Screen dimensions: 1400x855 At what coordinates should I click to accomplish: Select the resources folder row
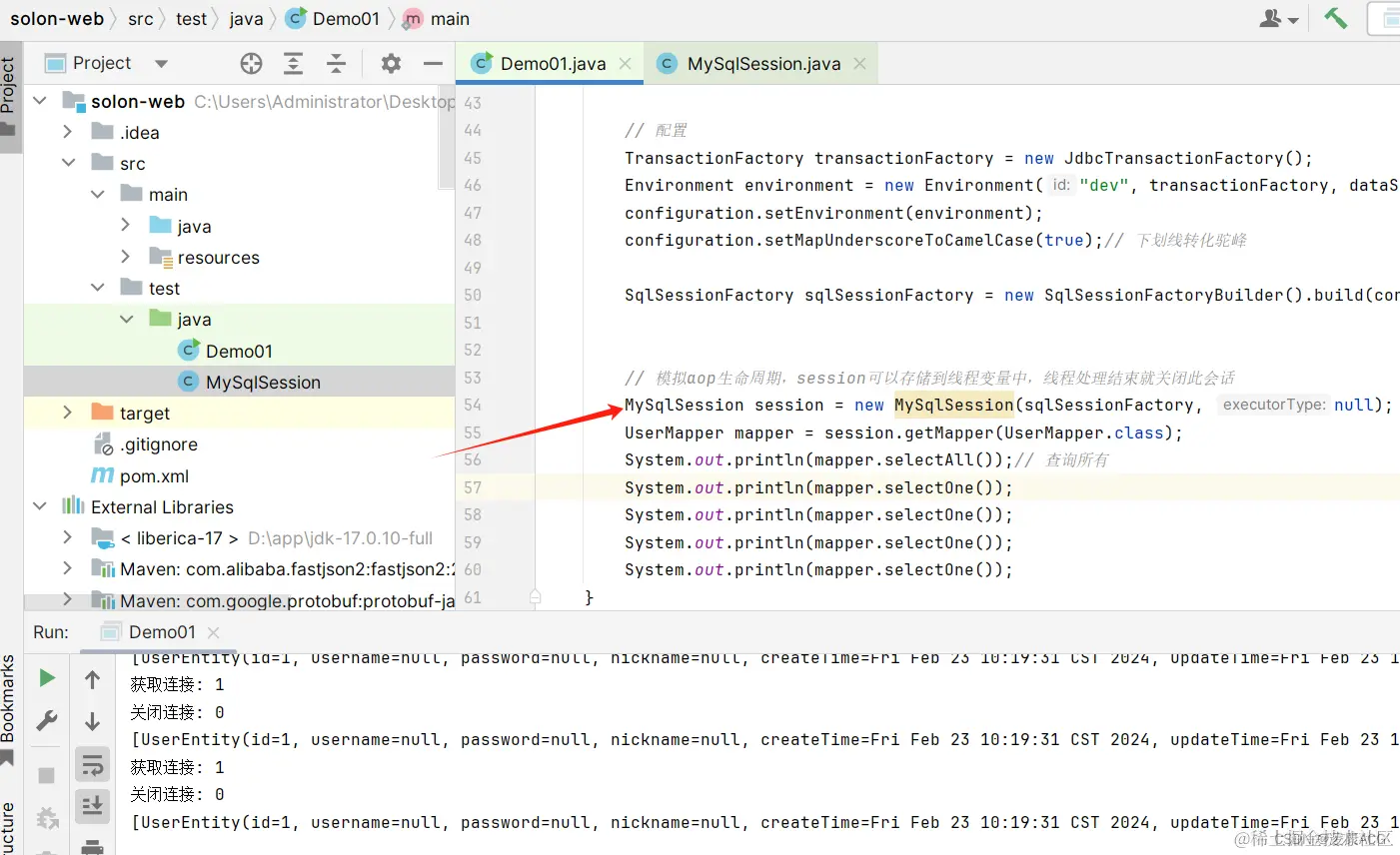(x=239, y=257)
